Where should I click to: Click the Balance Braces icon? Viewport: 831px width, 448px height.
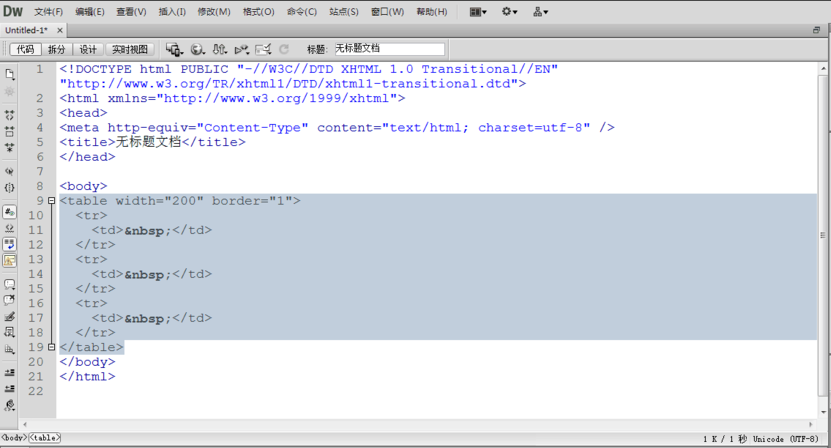point(10,188)
